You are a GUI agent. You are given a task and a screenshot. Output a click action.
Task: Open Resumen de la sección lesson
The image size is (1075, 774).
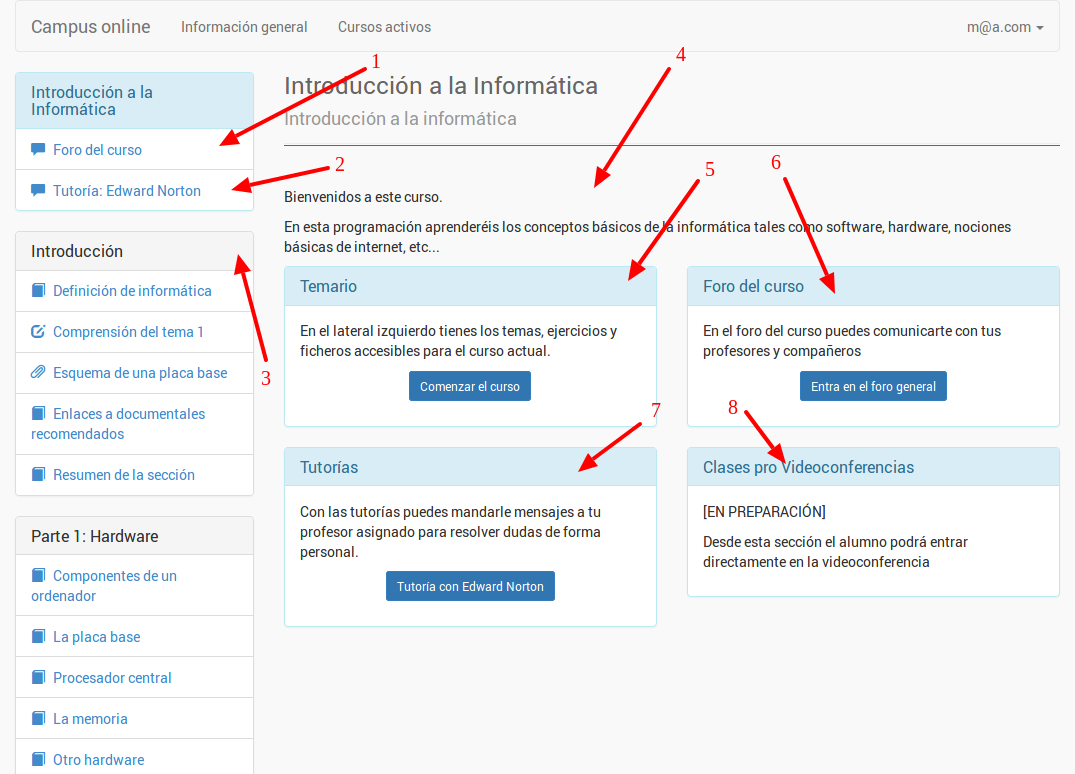(134, 474)
